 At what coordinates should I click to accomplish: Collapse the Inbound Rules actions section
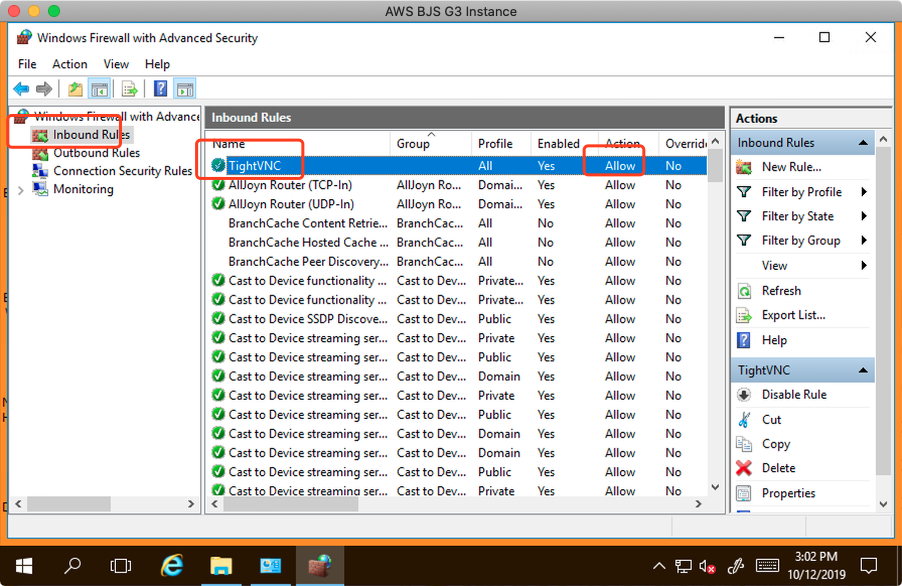tap(863, 143)
